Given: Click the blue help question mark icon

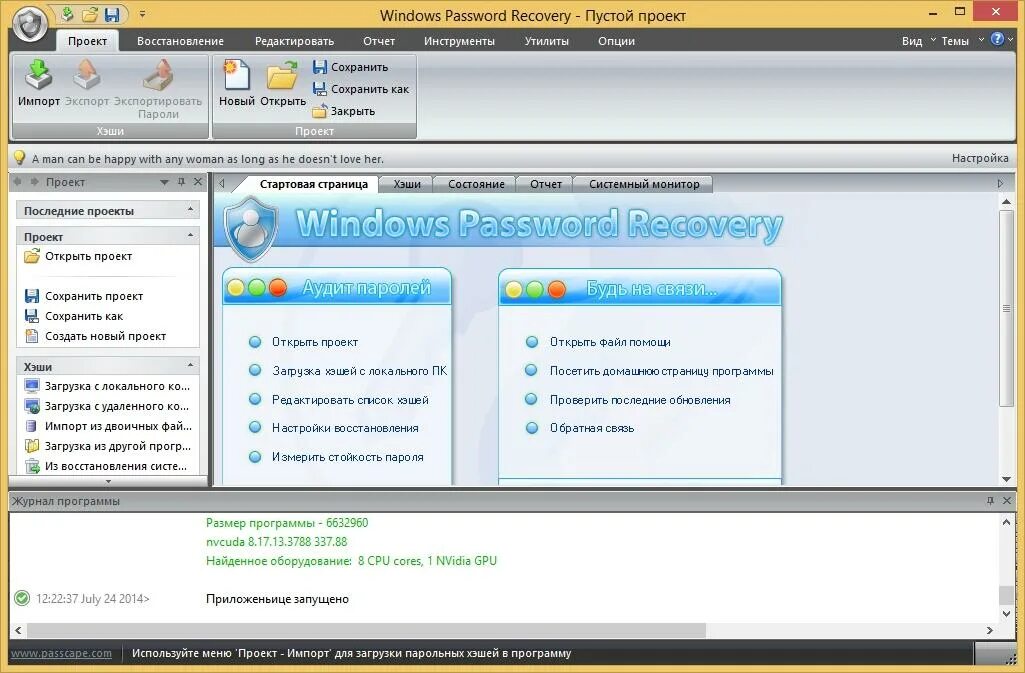Looking at the screenshot, I should click(997, 39).
